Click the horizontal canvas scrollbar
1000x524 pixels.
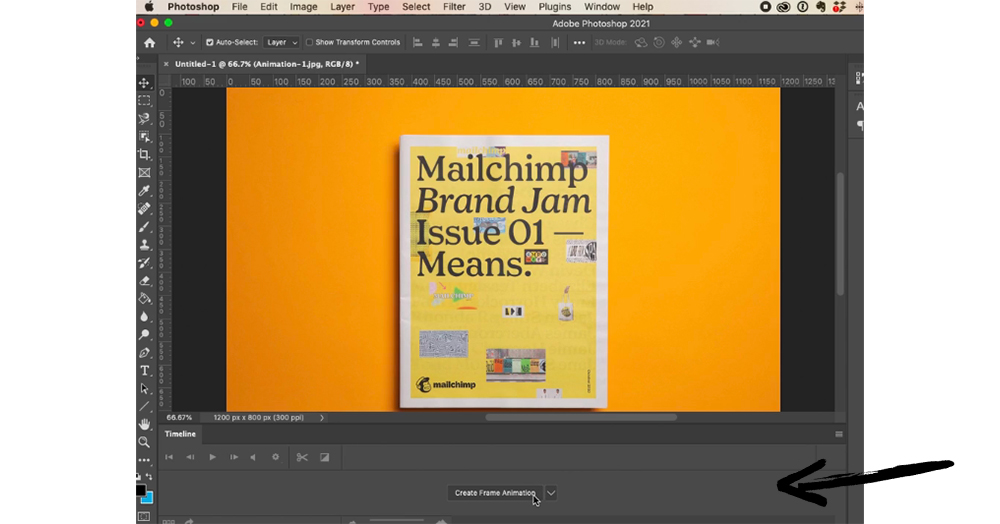tap(581, 418)
